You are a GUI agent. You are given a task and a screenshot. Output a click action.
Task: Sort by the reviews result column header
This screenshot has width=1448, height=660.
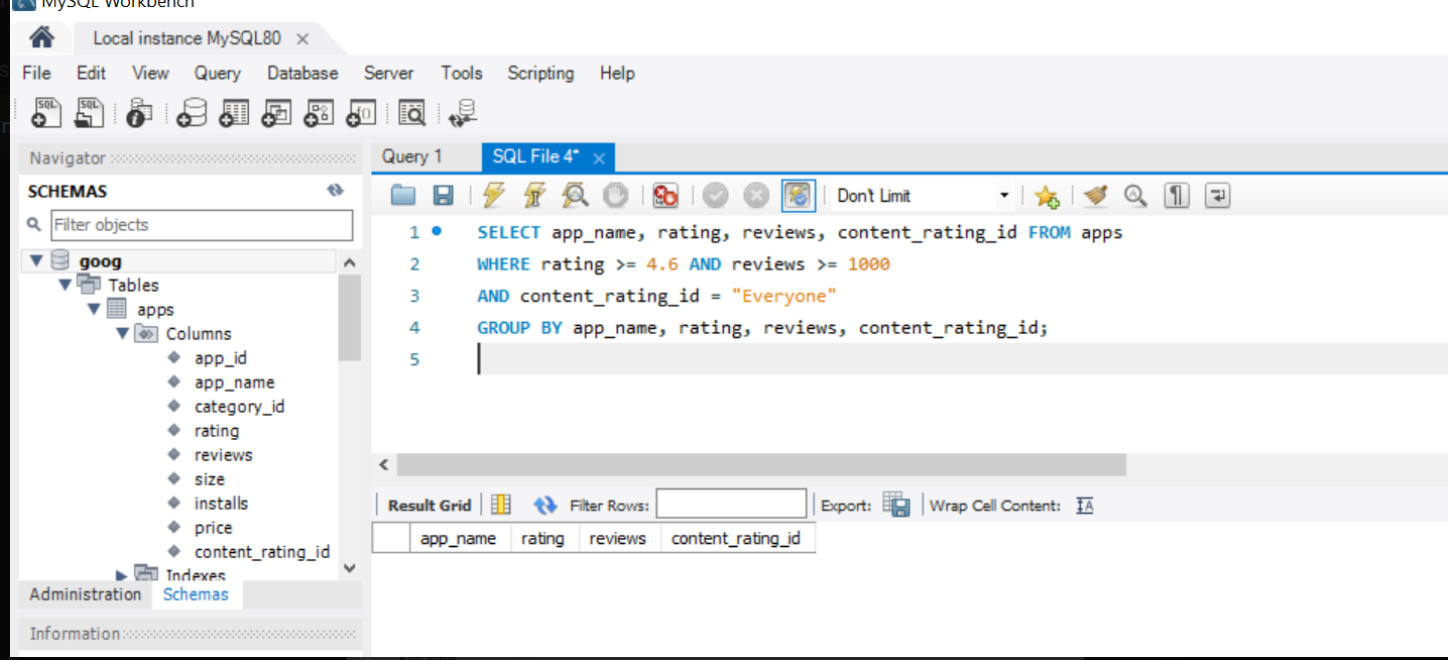click(x=617, y=538)
